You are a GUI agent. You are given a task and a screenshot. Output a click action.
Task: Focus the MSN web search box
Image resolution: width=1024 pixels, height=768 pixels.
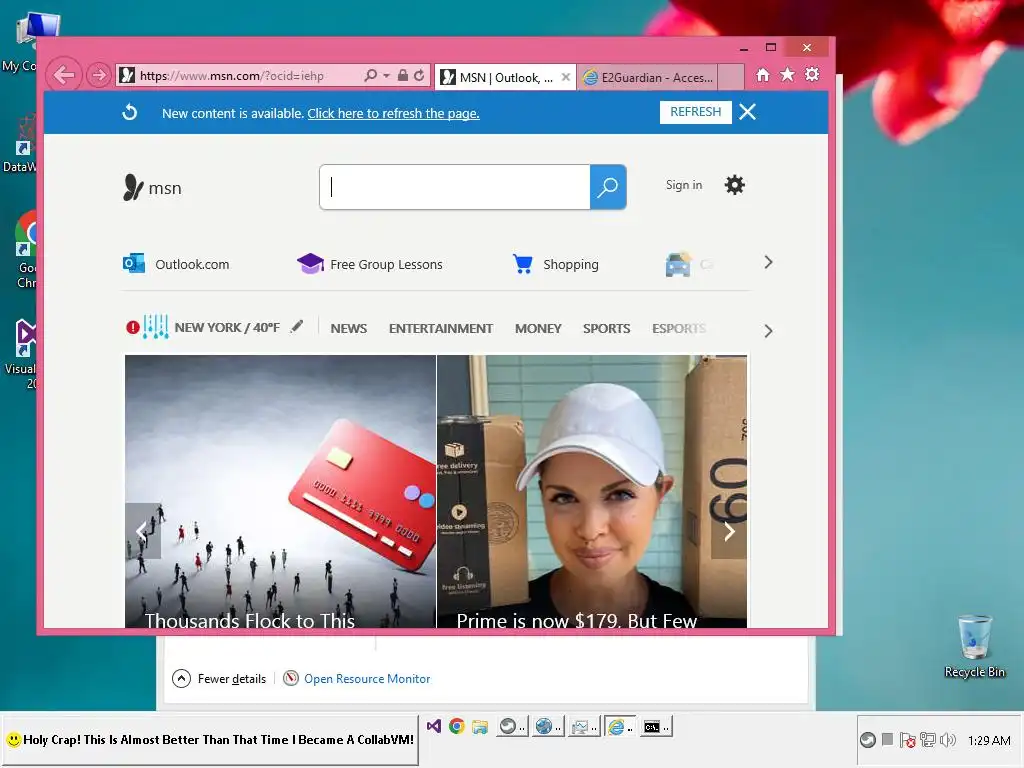click(455, 187)
